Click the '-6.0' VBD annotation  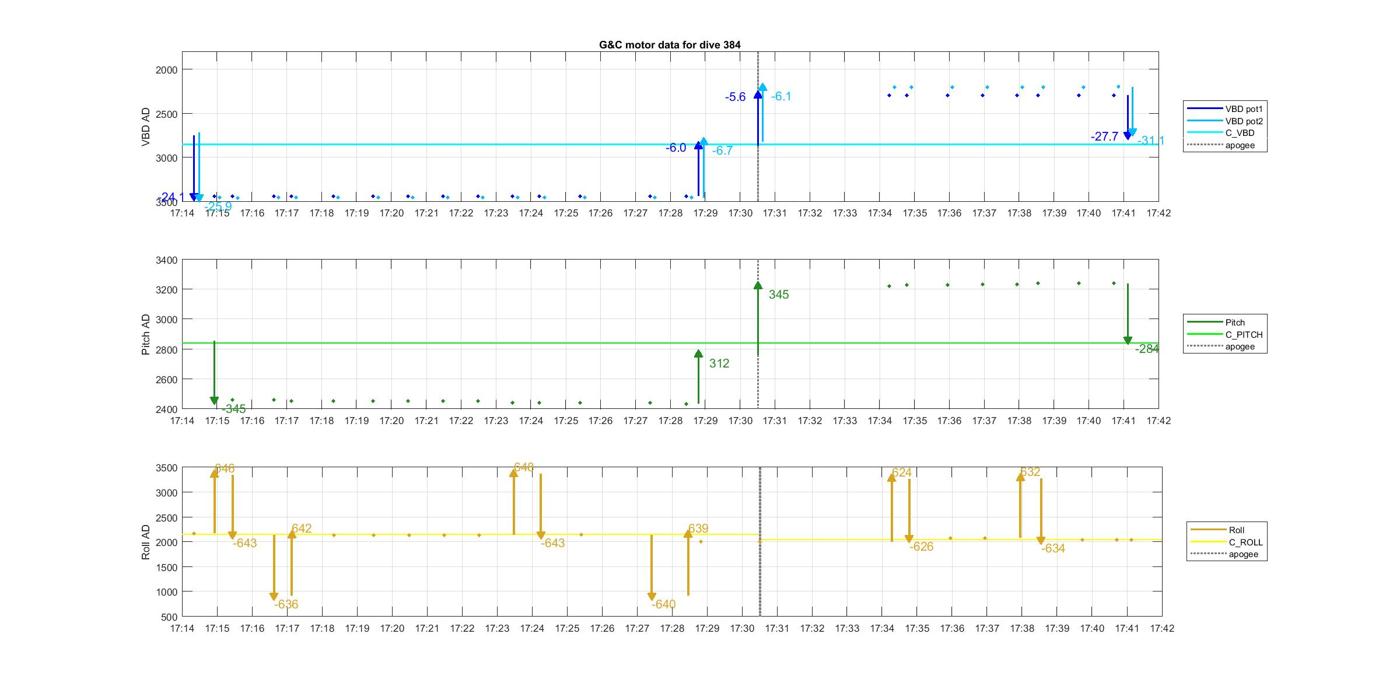676,148
